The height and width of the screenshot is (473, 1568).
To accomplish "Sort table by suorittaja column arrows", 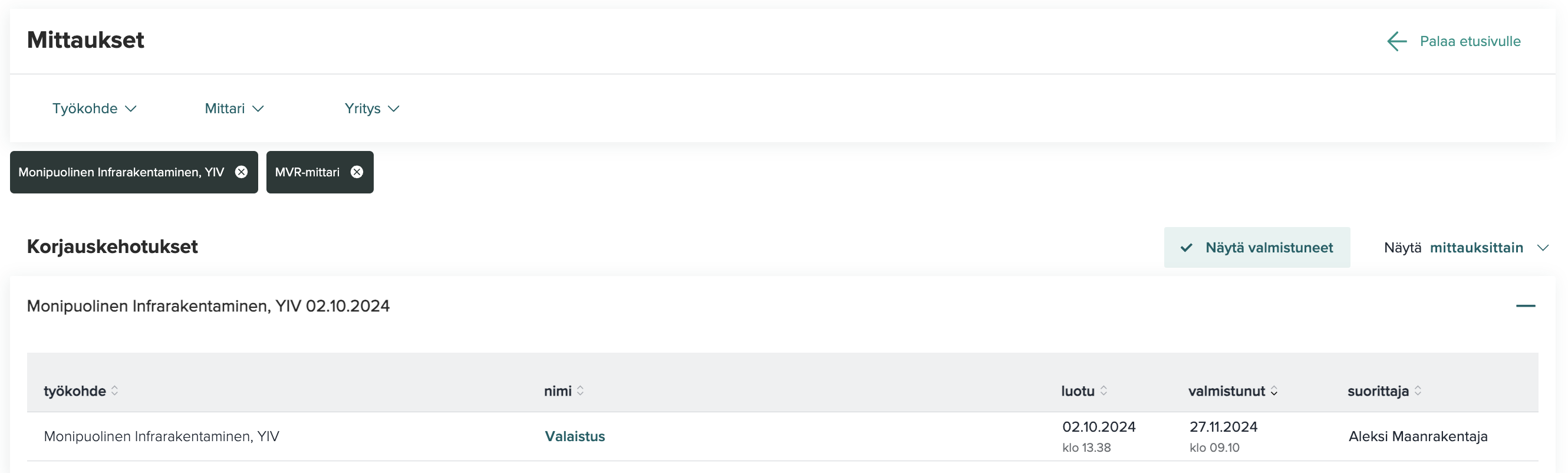I will point(1418,391).
